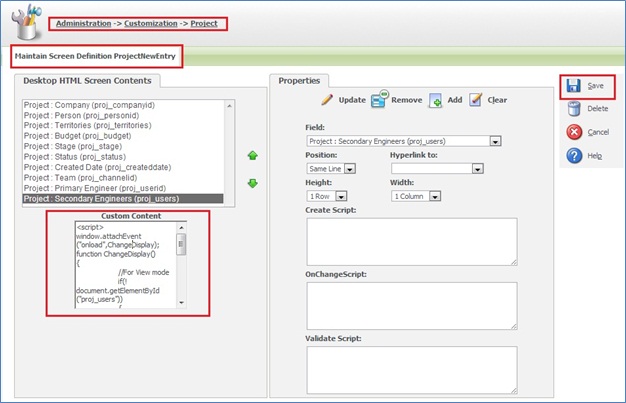This screenshot has width=626, height=403.
Task: Click the Cancel text button
Action: 598,132
